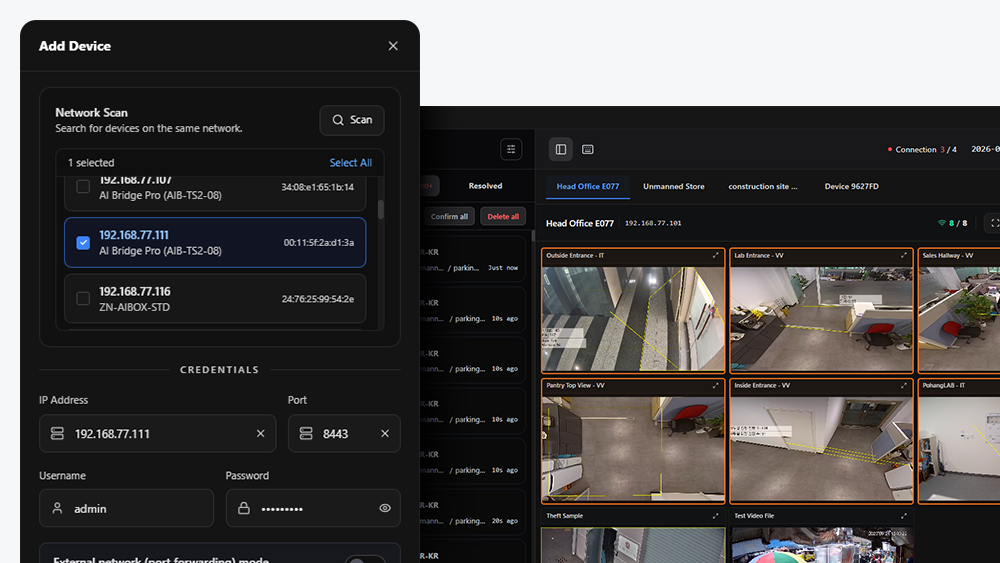Click the lock icon in Password field
Image resolution: width=1000 pixels, height=563 pixels.
(x=244, y=508)
